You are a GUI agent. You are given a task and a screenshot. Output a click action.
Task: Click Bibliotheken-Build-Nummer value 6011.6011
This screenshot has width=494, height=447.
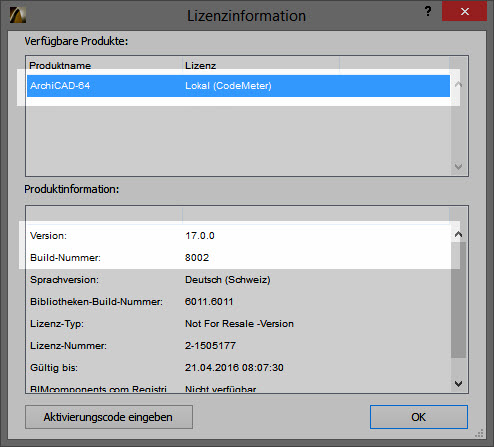tap(209, 302)
